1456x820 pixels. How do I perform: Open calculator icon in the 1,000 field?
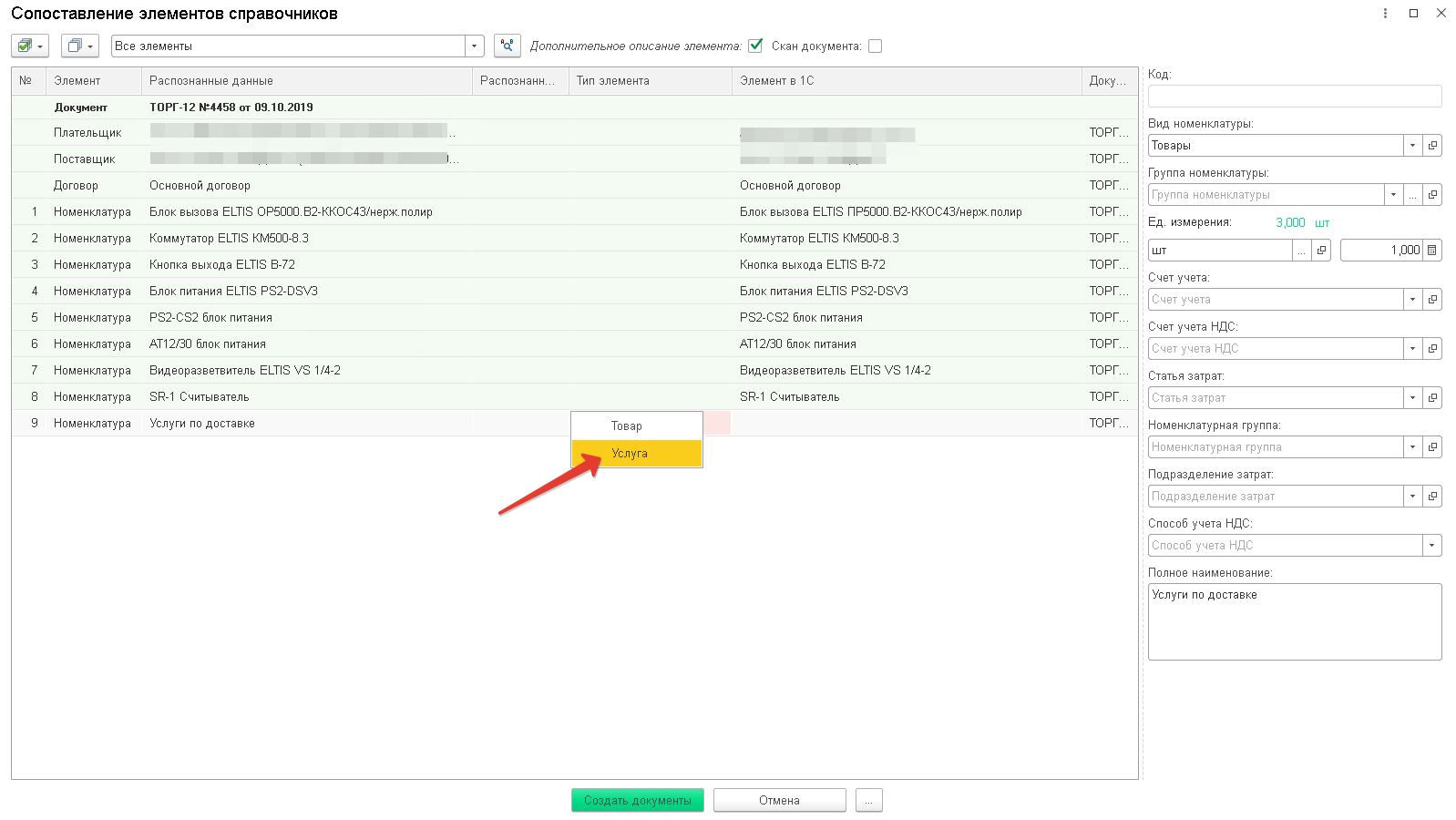pos(1432,250)
